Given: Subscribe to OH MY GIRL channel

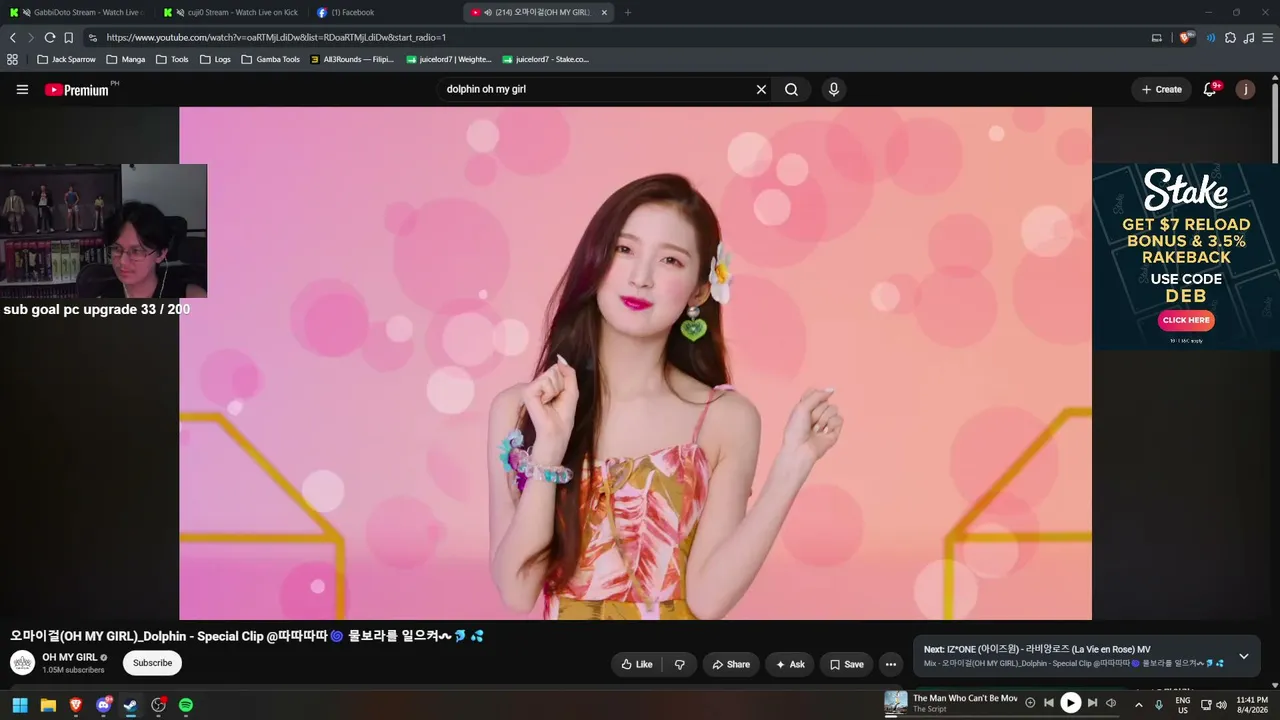Looking at the screenshot, I should click(152, 663).
